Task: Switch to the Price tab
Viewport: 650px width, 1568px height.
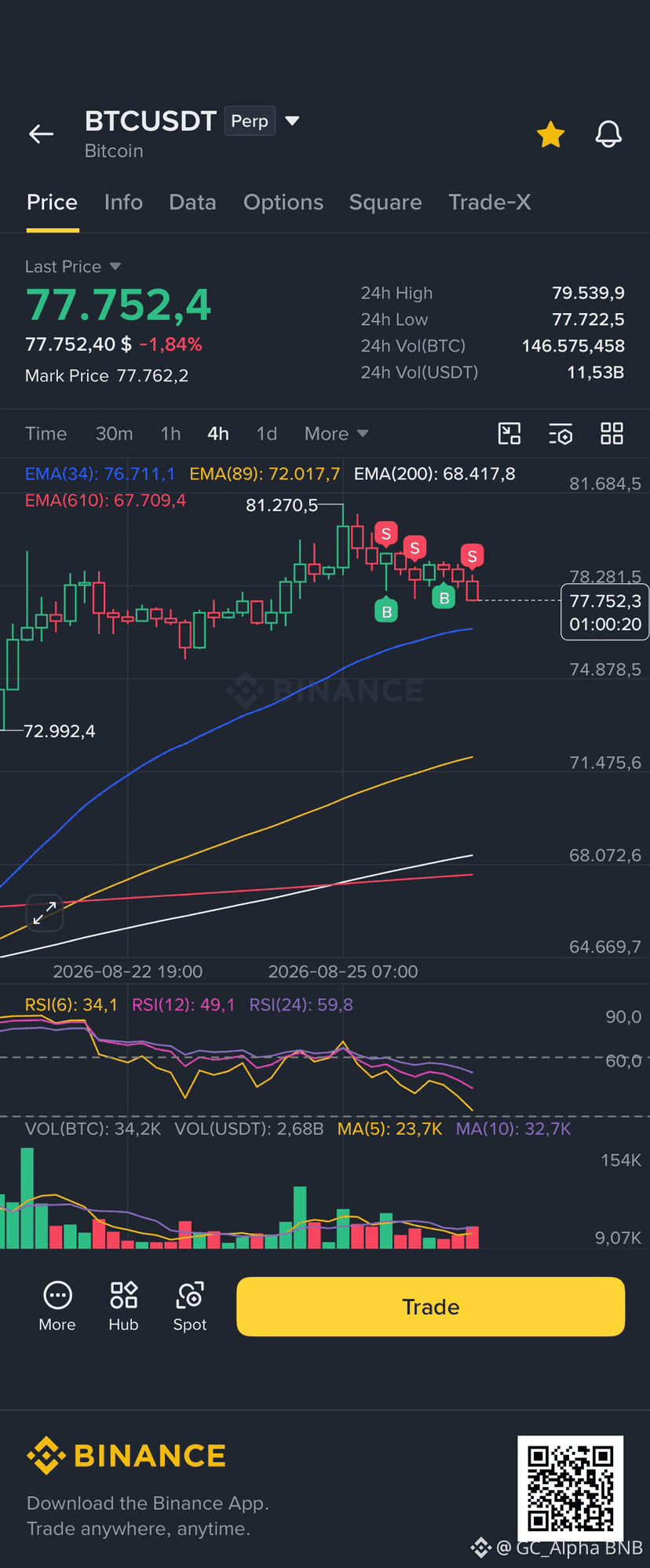Action: [52, 202]
